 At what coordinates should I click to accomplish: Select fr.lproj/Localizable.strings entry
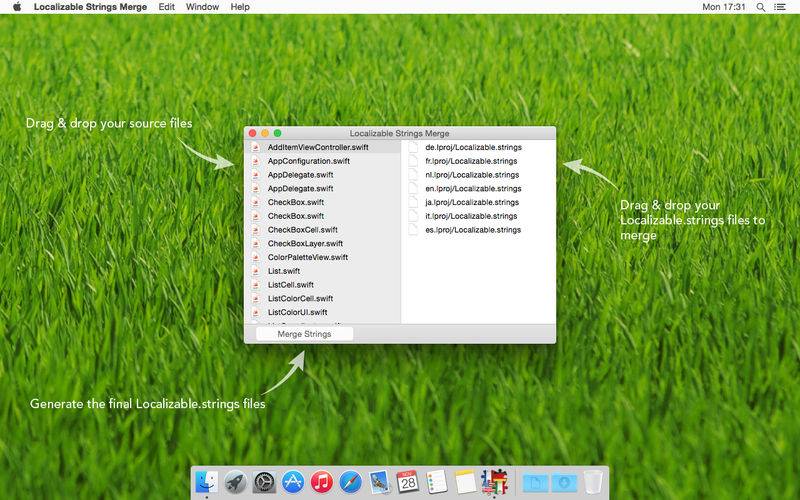(479, 161)
